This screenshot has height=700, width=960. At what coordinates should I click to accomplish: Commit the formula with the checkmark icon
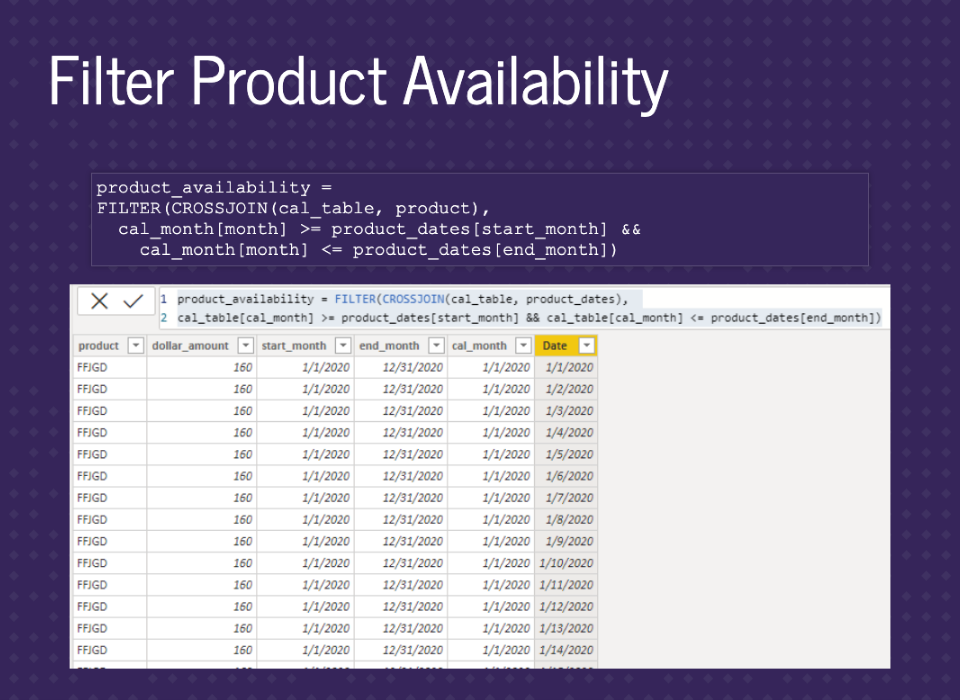[133, 302]
